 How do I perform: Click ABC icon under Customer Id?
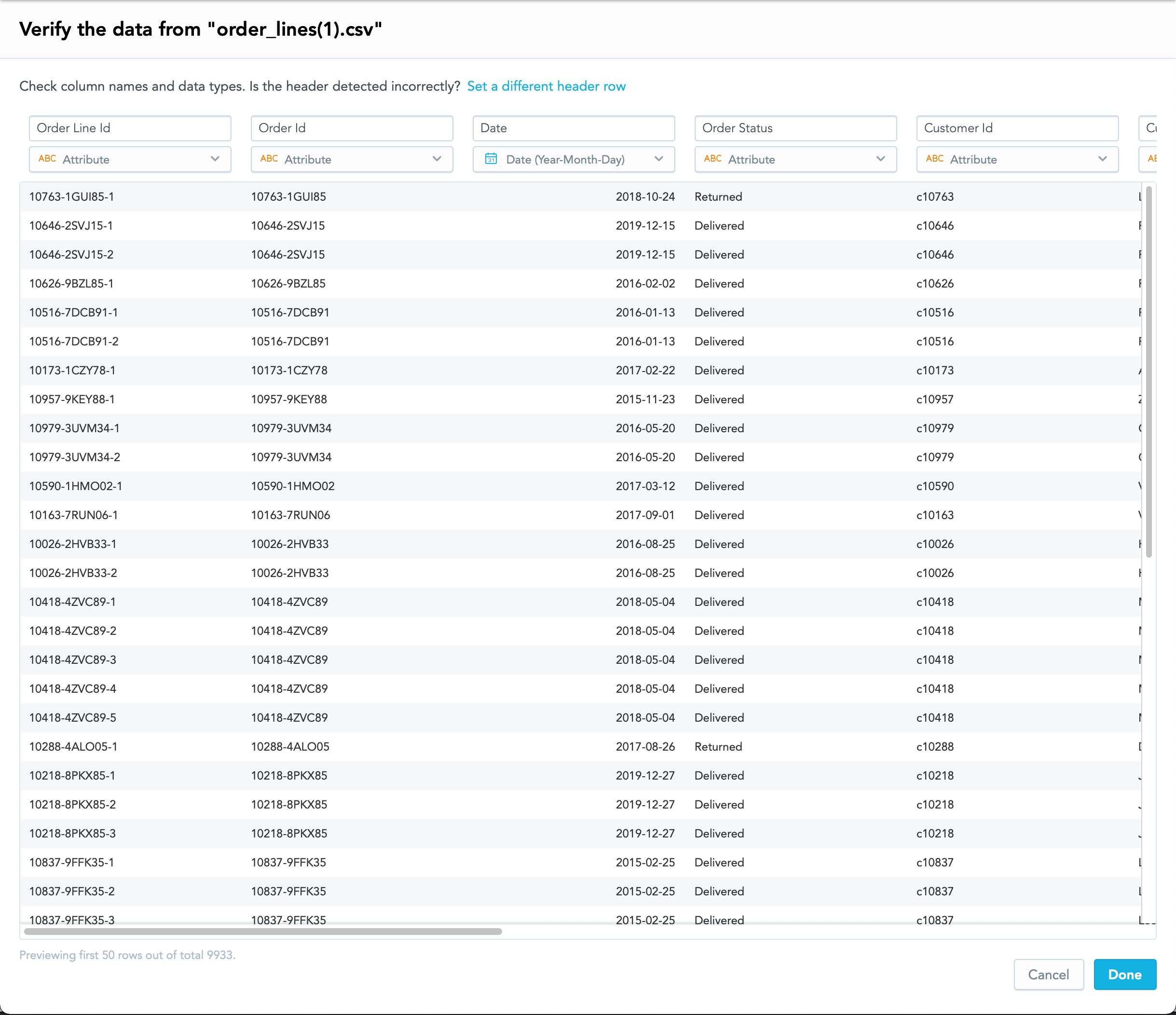click(935, 159)
